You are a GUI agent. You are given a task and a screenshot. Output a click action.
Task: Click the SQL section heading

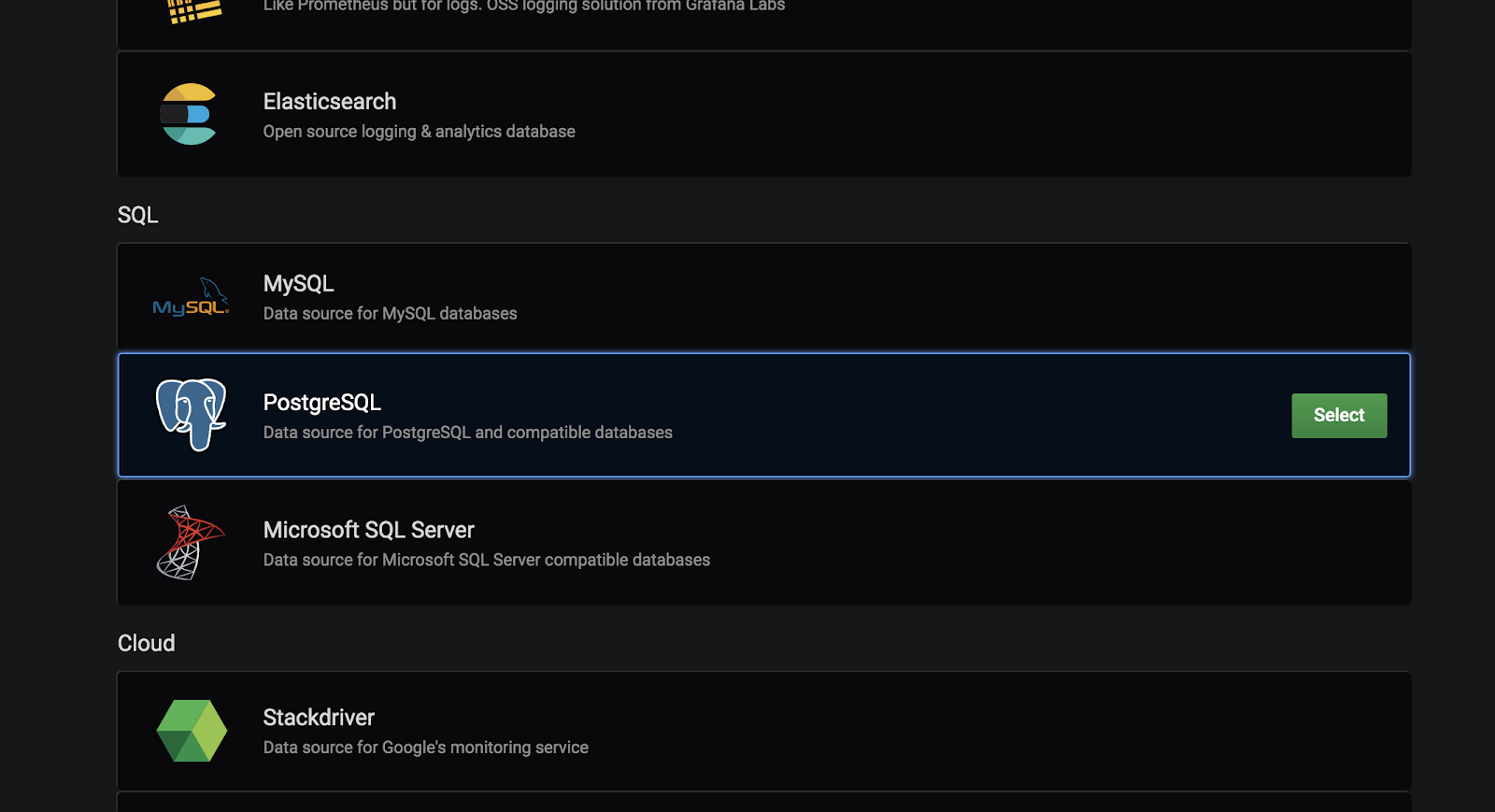tap(137, 215)
